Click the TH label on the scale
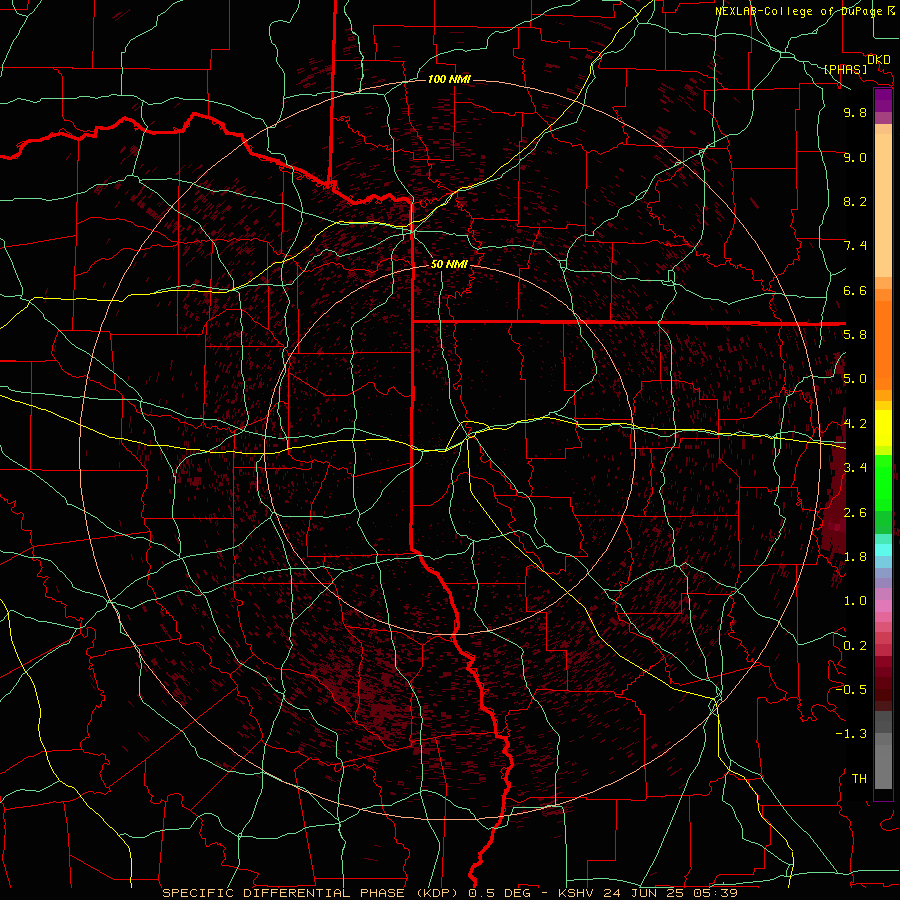Viewport: 900px width, 900px height. [x=859, y=779]
